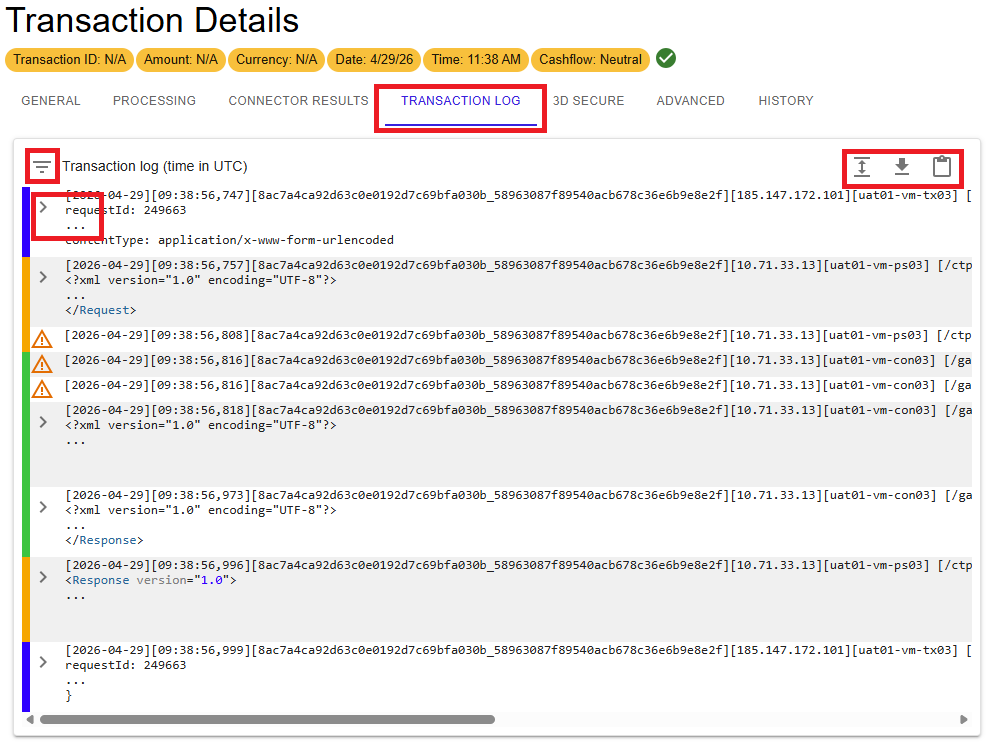Open the Processing tab
Viewport: 990px width, 744px height.
(154, 101)
